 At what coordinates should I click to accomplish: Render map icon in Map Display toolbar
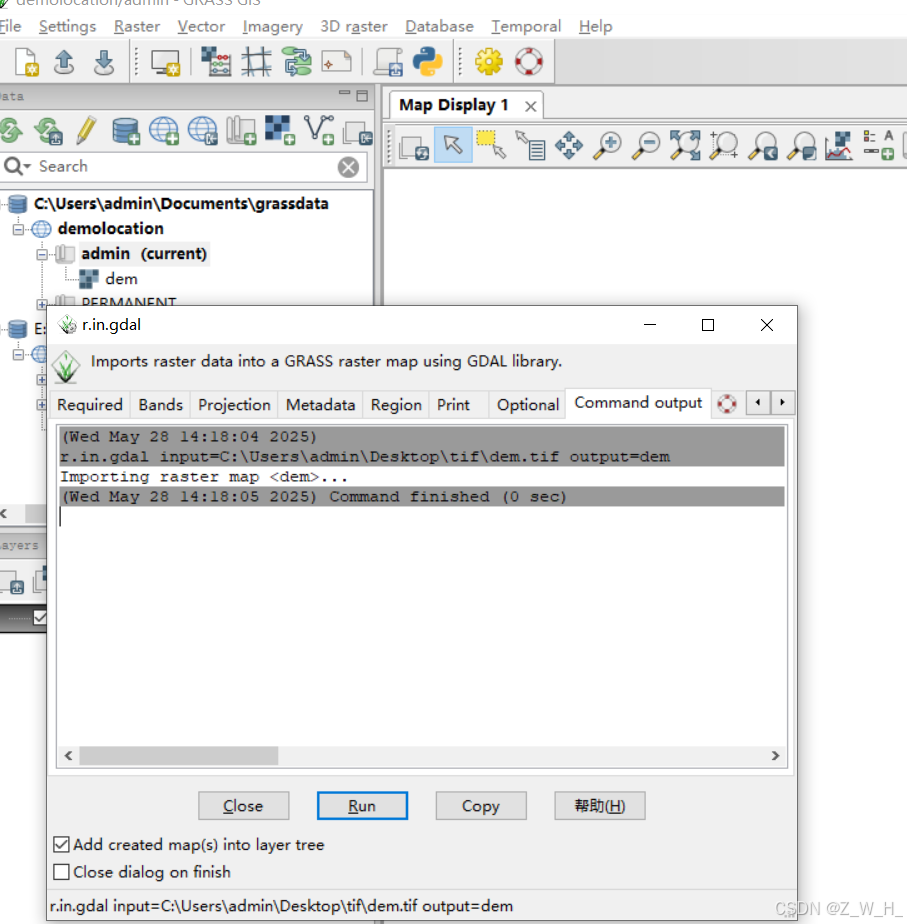click(x=414, y=146)
